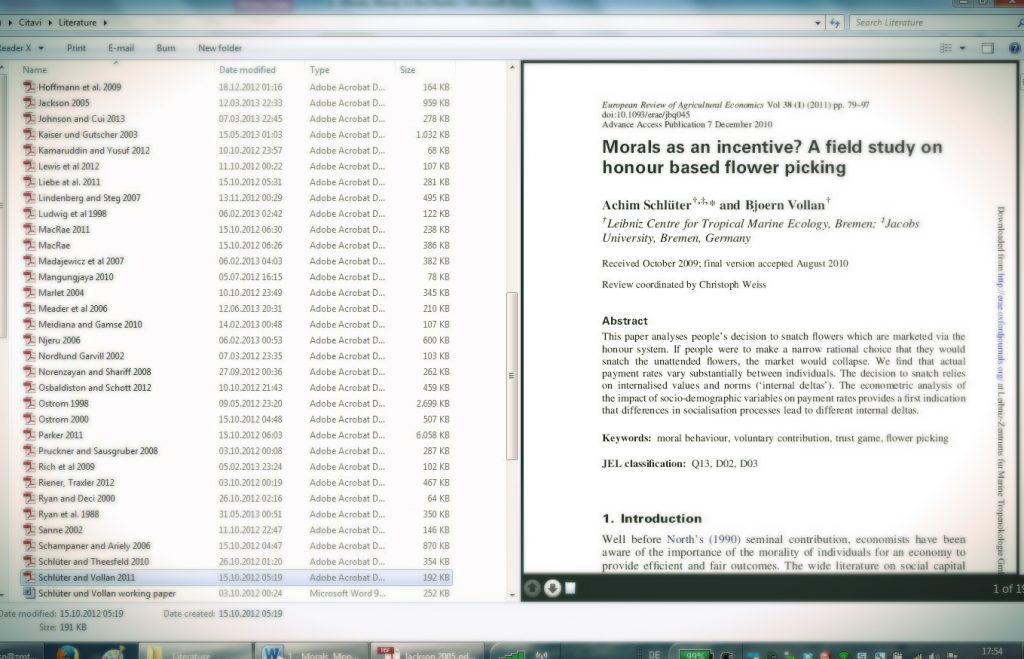1024x659 pixels.
Task: Open the change view options dropdown arrow
Action: (962, 48)
